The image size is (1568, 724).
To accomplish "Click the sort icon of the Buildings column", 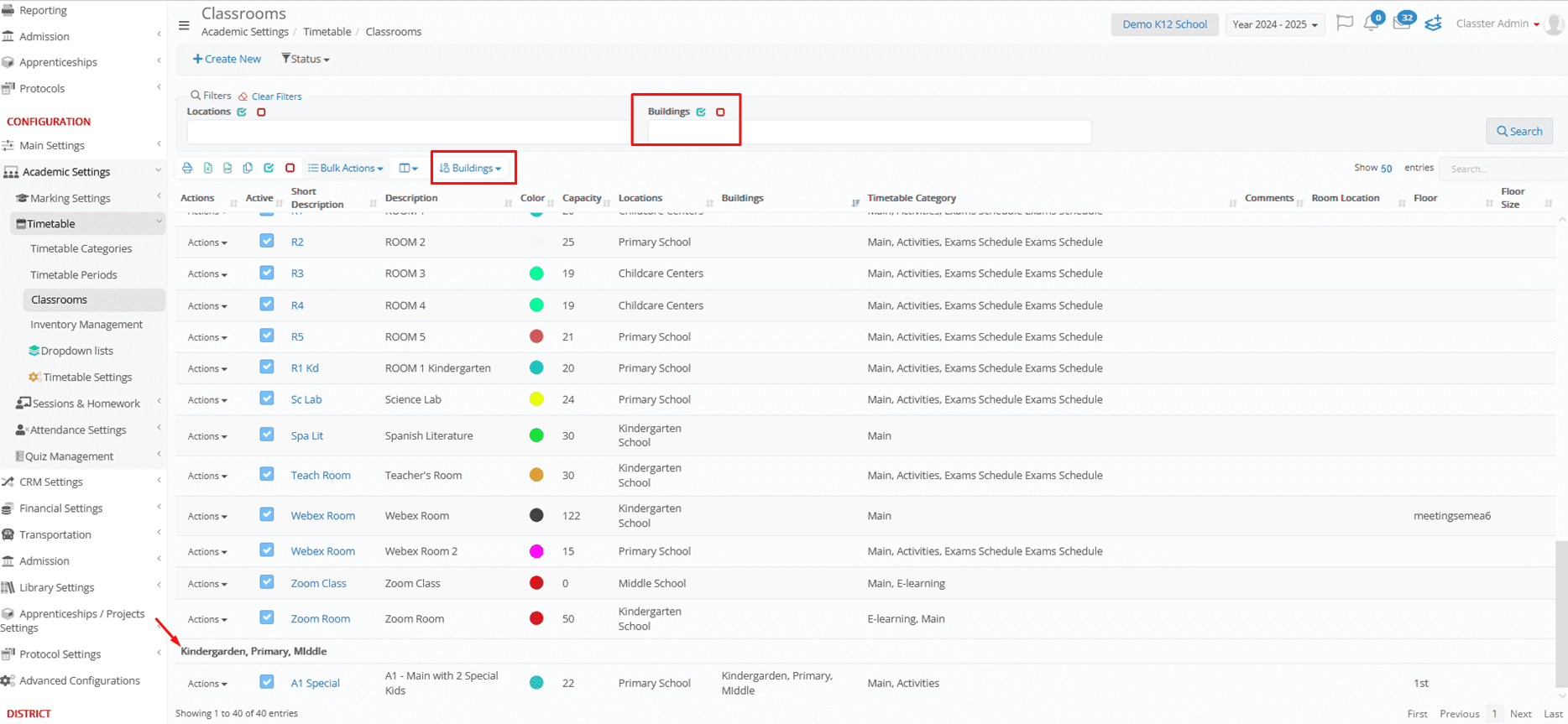I will click(855, 203).
